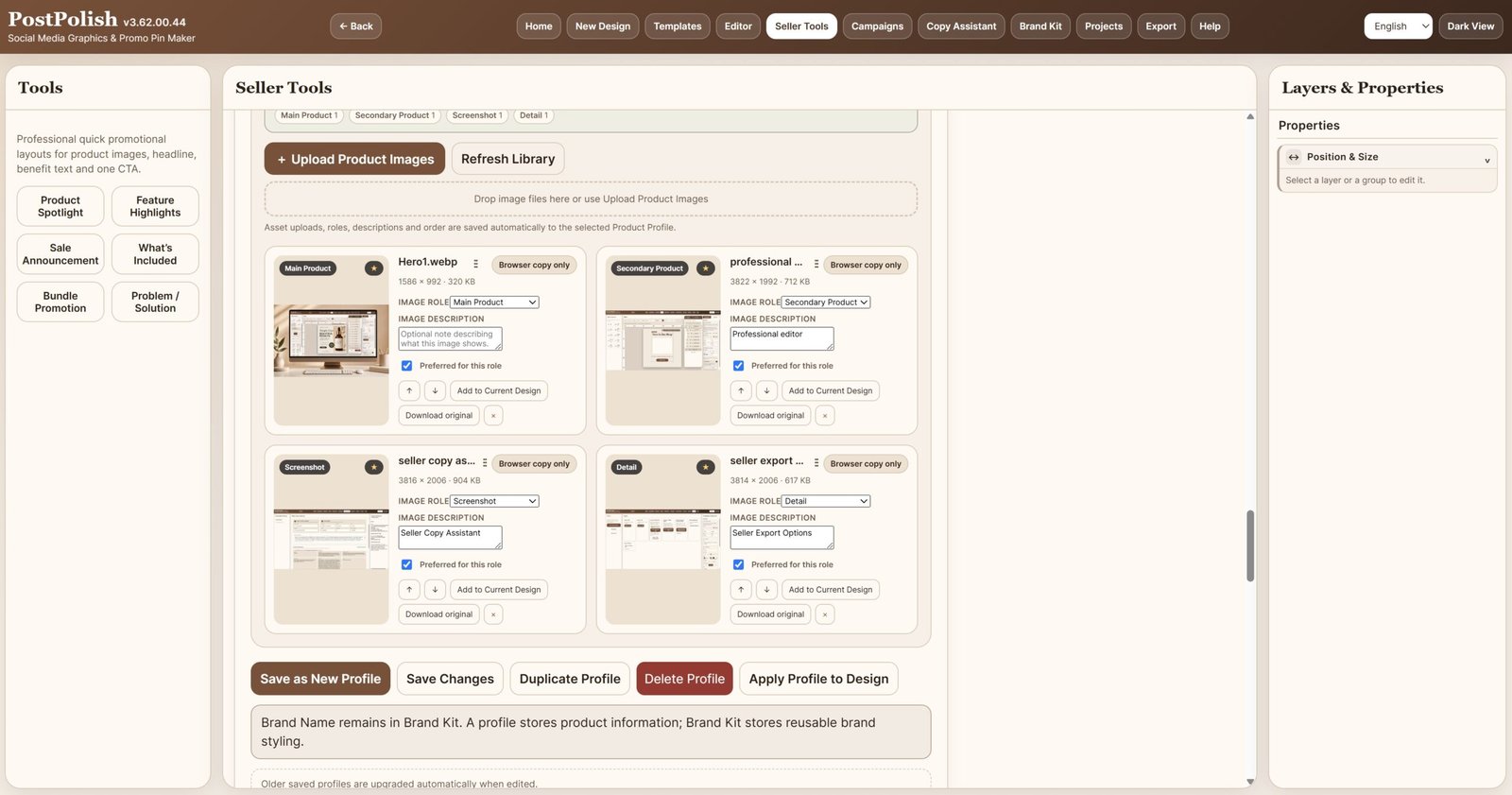This screenshot has width=1512, height=795.
Task: Toggle Preferred for this role on Hero1.webp
Action: pyautogui.click(x=406, y=366)
